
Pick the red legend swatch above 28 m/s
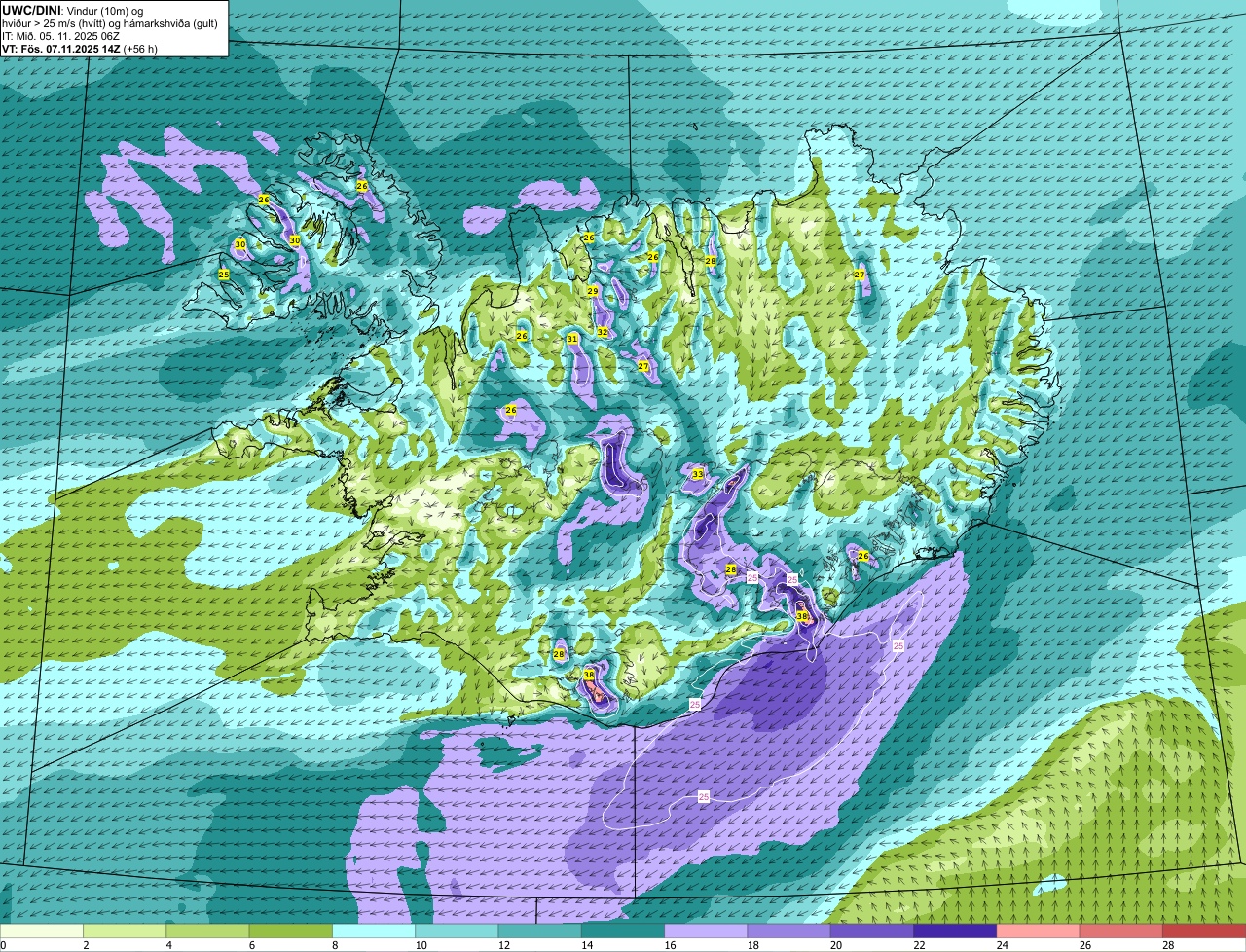(x=1204, y=931)
